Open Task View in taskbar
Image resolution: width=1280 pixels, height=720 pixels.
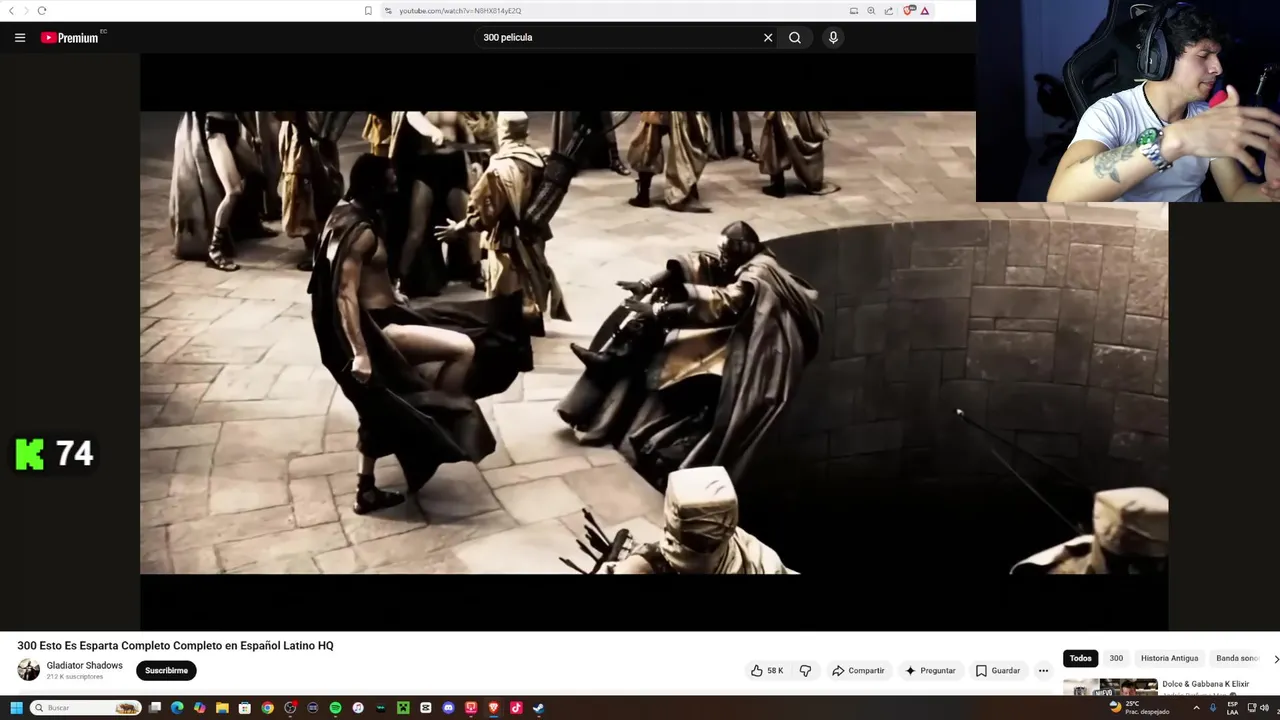pos(155,708)
